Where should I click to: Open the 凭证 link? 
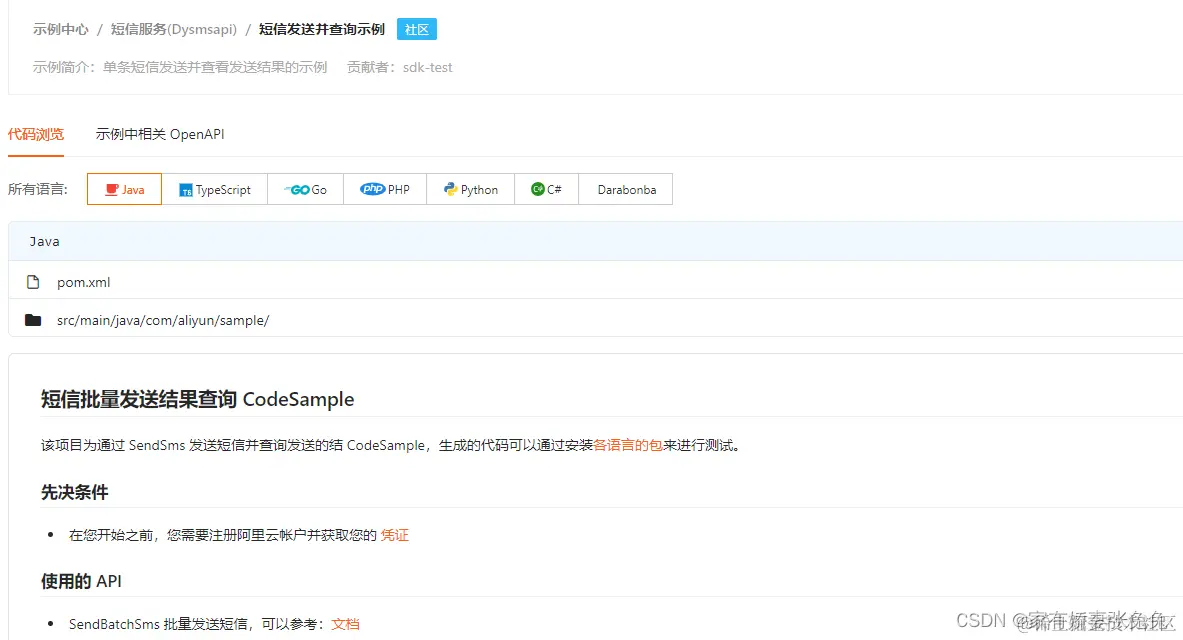(x=395, y=535)
